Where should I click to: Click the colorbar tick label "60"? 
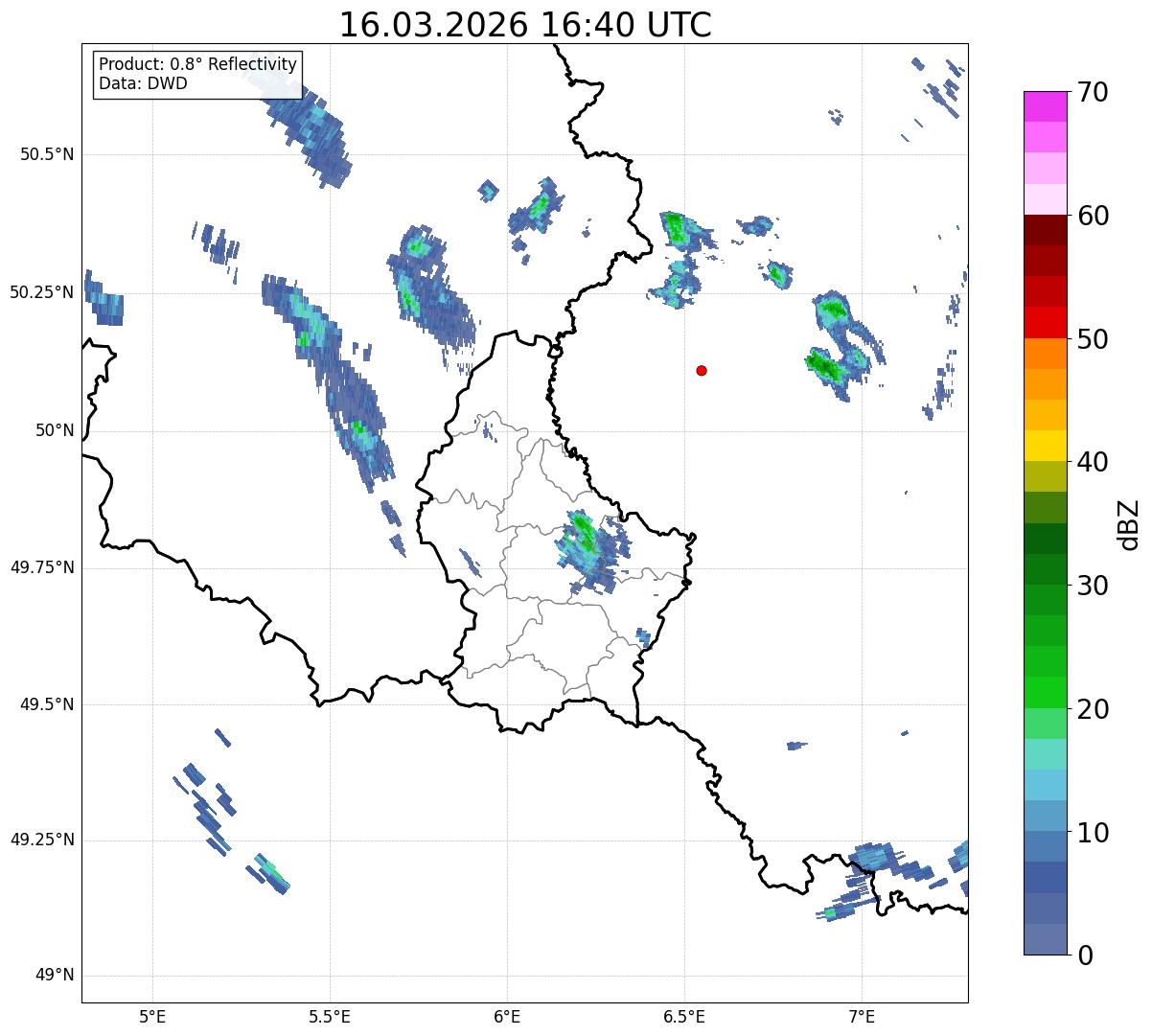(x=1093, y=216)
